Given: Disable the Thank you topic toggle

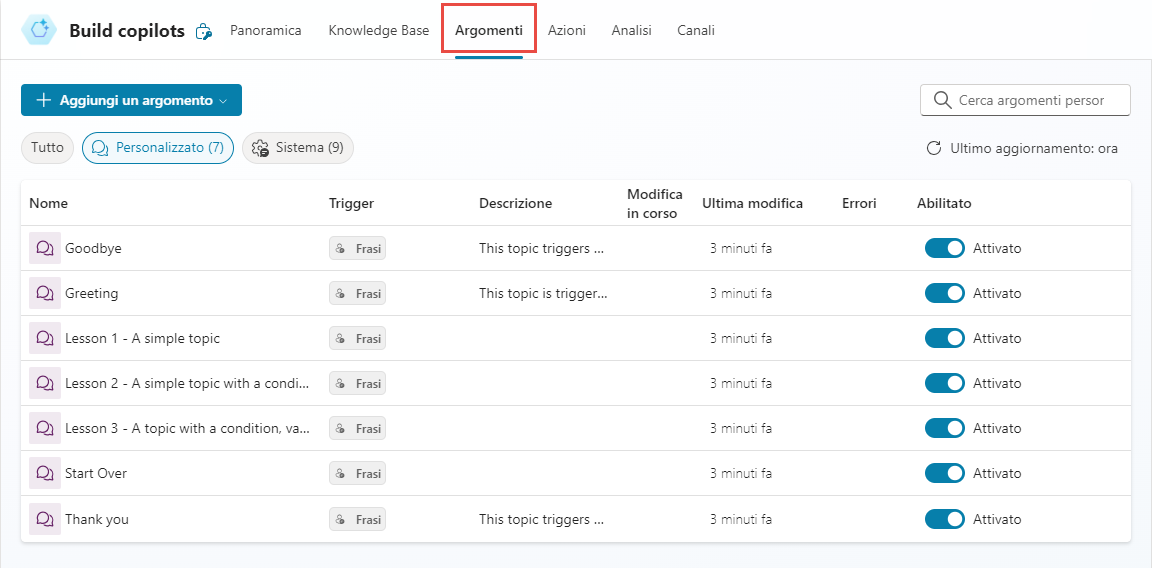Looking at the screenshot, I should pos(944,519).
